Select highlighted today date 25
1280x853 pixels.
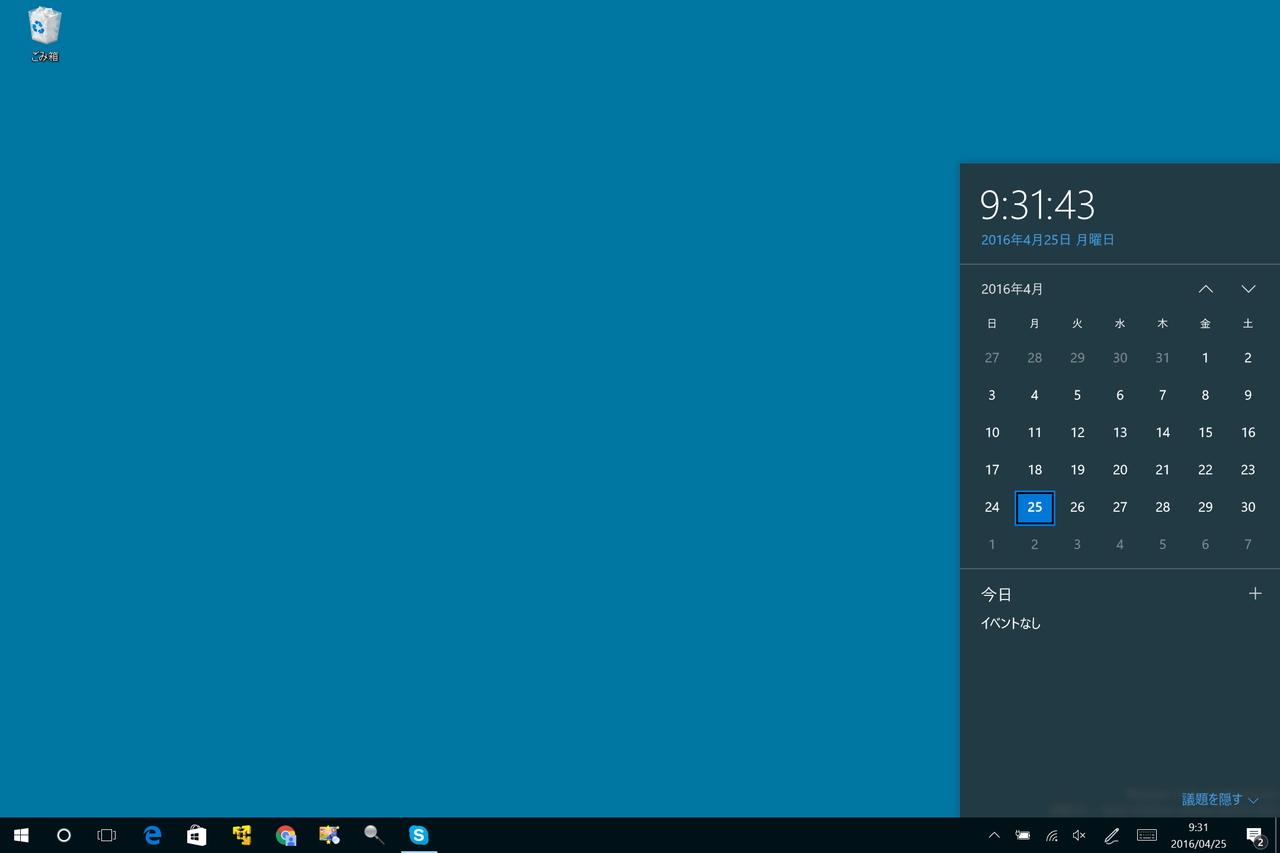pos(1035,507)
